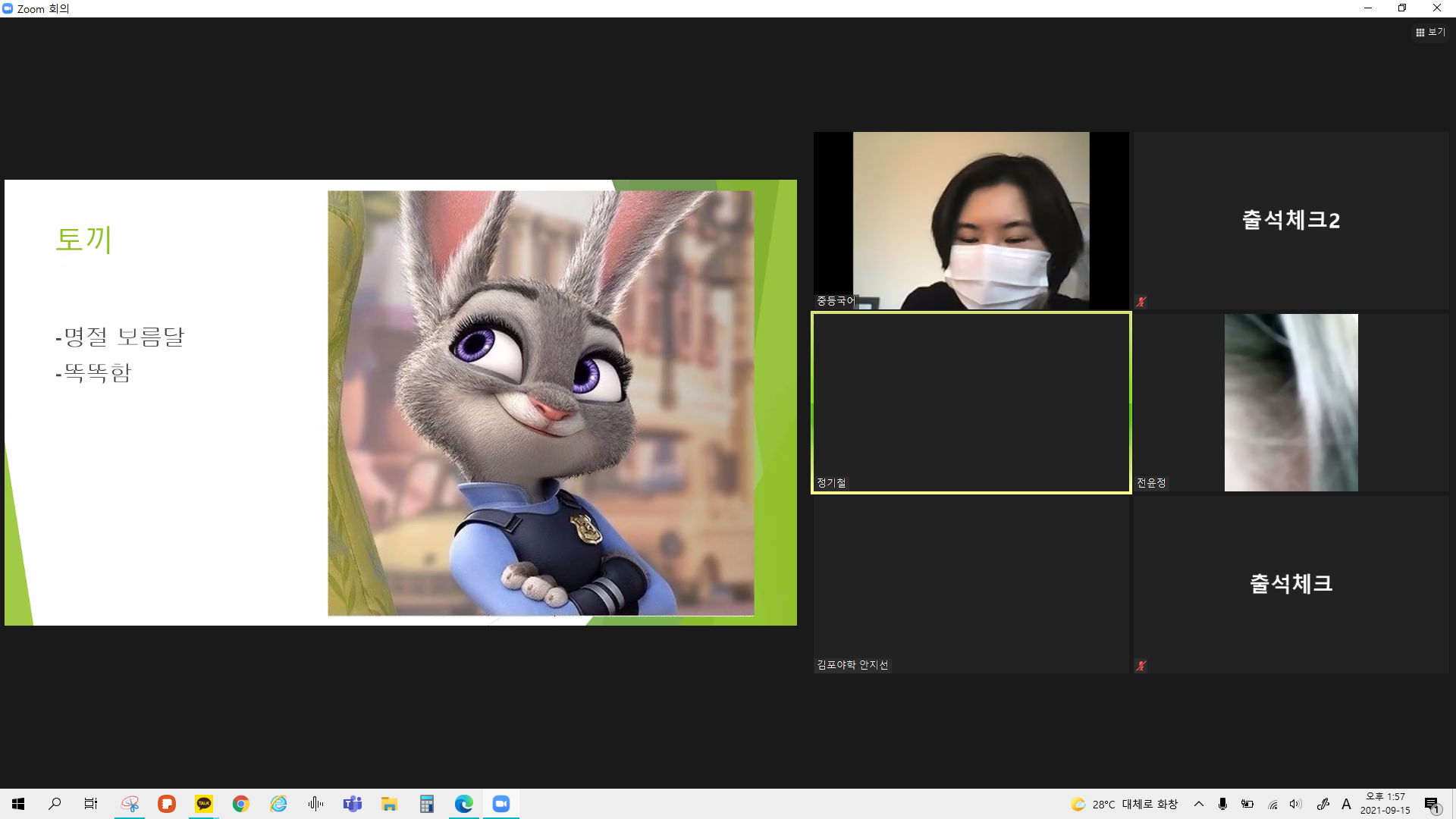Image resolution: width=1456 pixels, height=819 pixels.
Task: Open File Explorer from the taskbar
Action: pyautogui.click(x=390, y=804)
